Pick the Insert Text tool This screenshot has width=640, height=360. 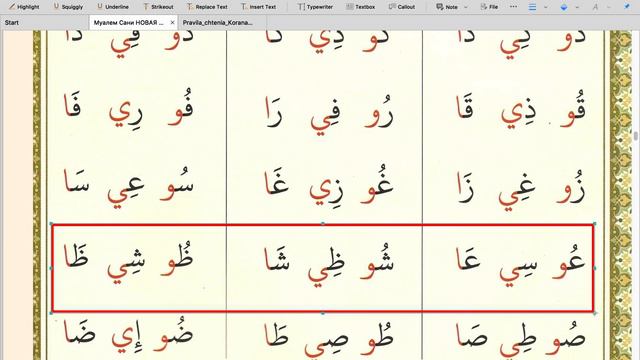258,7
